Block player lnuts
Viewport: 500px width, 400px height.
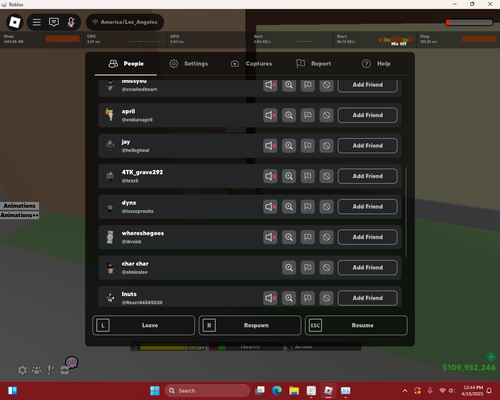click(x=326, y=298)
